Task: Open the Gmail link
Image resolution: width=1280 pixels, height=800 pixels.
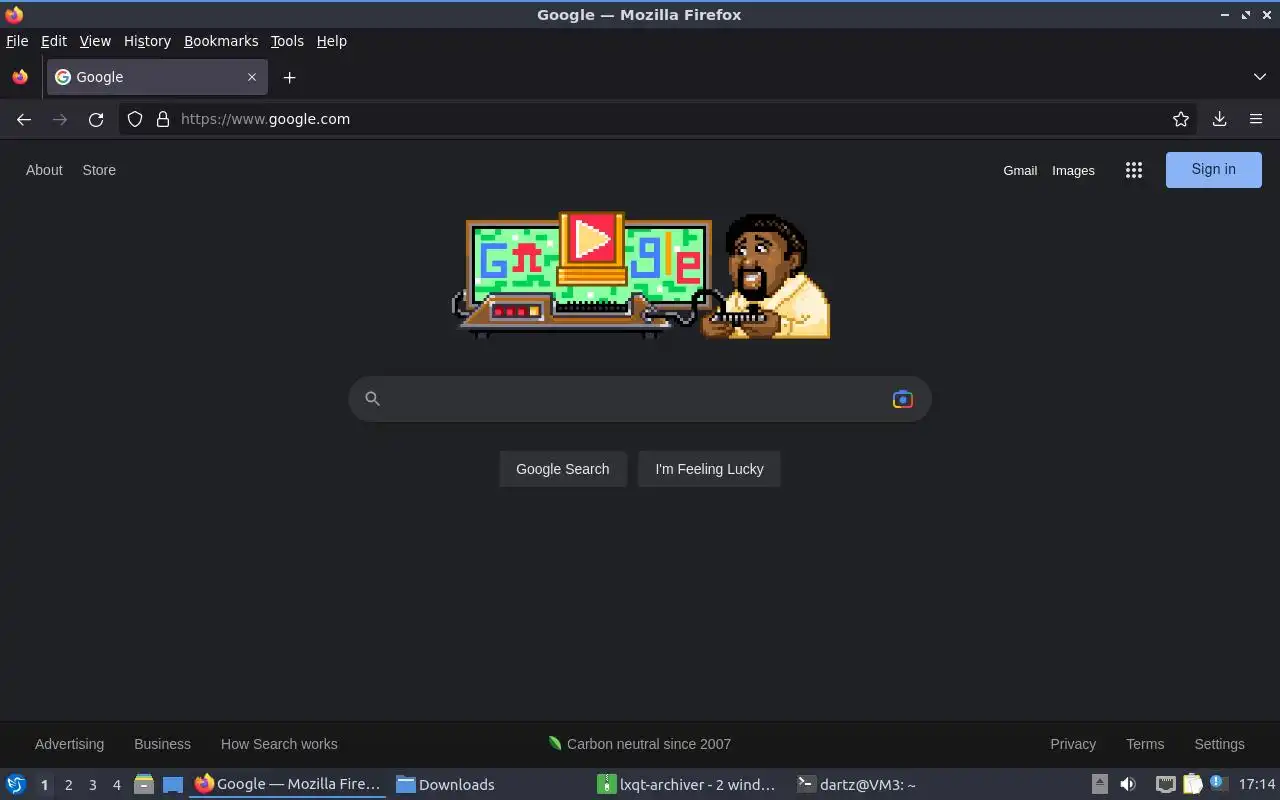Action: pos(1020,171)
